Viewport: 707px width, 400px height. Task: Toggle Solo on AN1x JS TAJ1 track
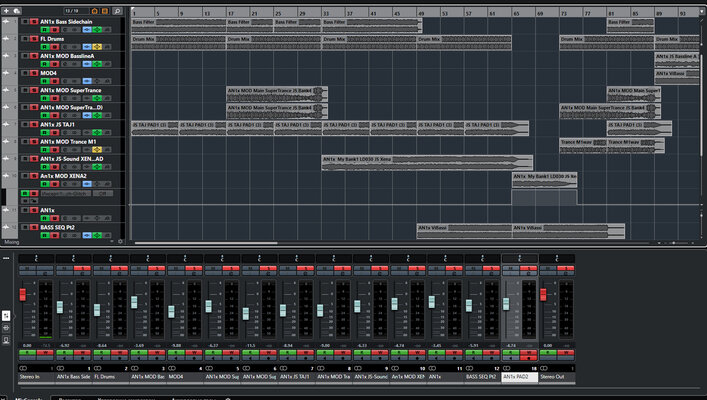click(x=34, y=124)
